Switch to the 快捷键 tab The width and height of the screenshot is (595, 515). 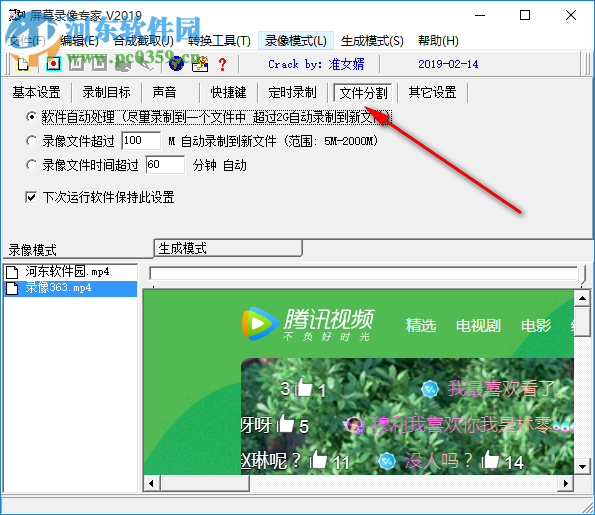pyautogui.click(x=228, y=93)
